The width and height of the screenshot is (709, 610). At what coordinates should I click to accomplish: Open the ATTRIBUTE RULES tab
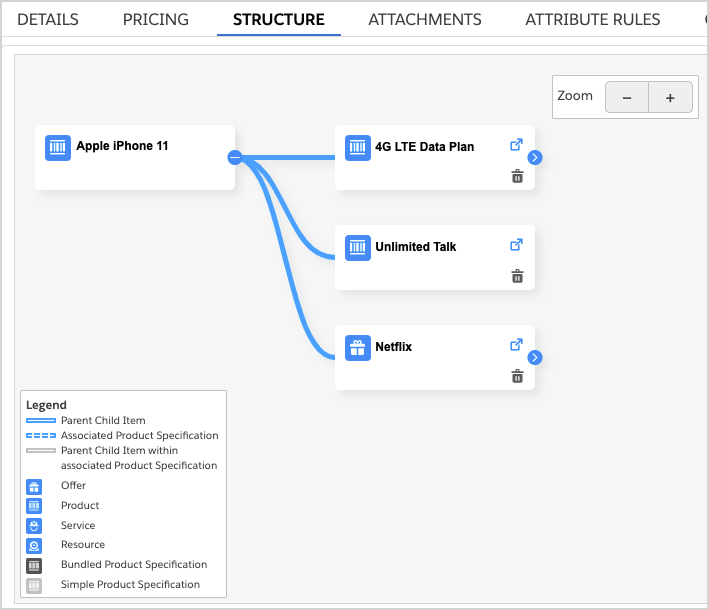point(592,19)
